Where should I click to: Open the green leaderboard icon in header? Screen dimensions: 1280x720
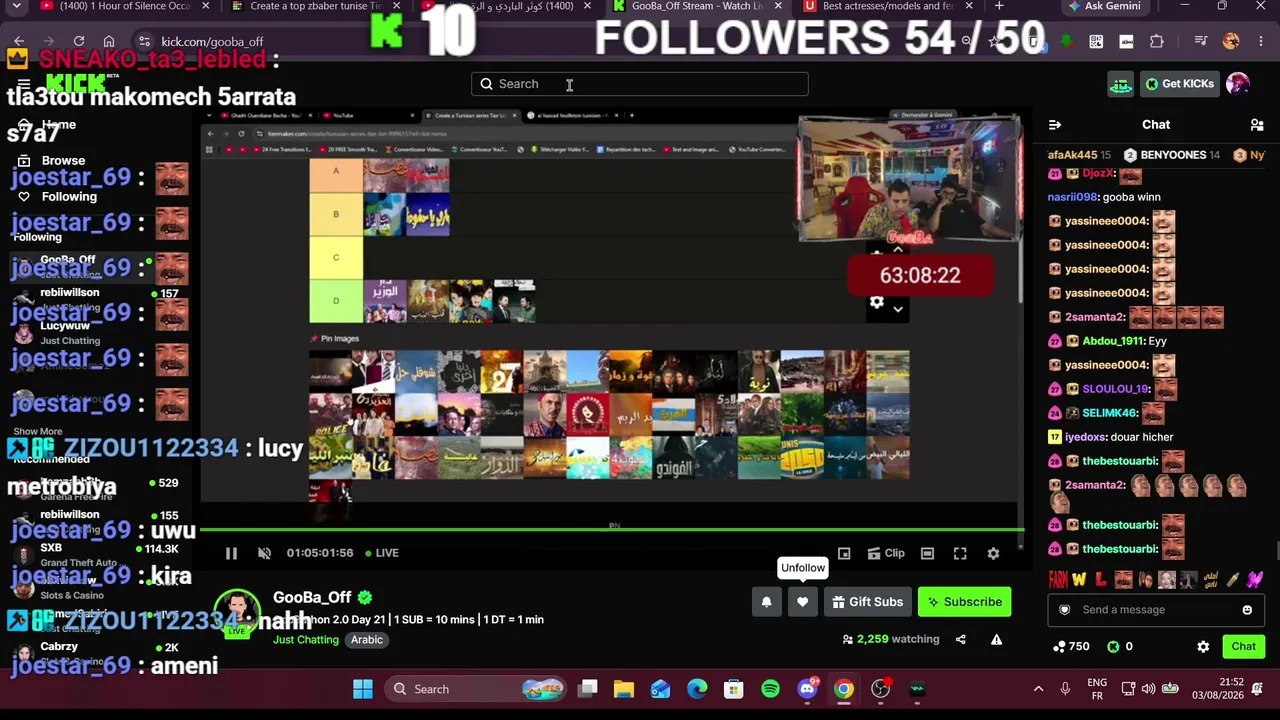tap(1121, 84)
